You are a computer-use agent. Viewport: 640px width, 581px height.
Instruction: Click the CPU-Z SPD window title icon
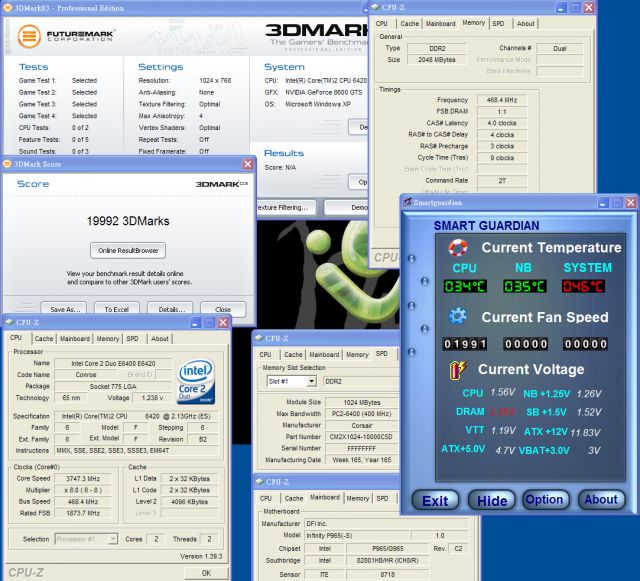click(x=259, y=338)
